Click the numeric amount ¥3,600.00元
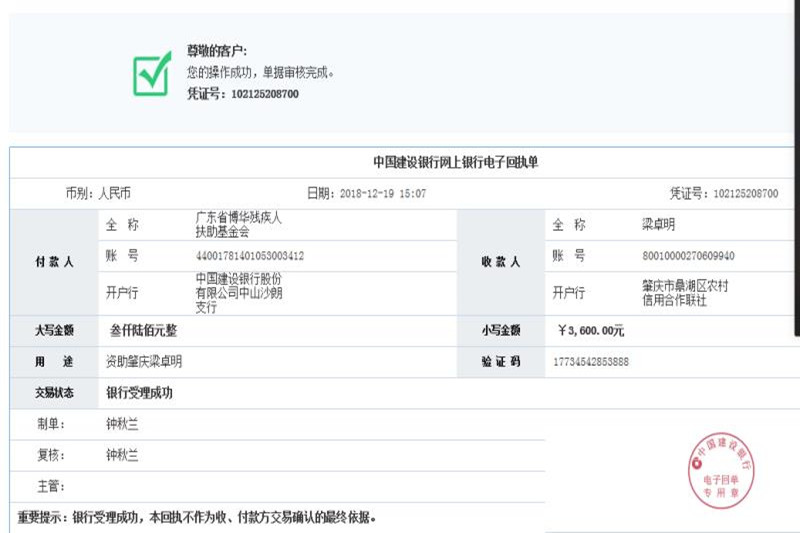 pos(590,330)
